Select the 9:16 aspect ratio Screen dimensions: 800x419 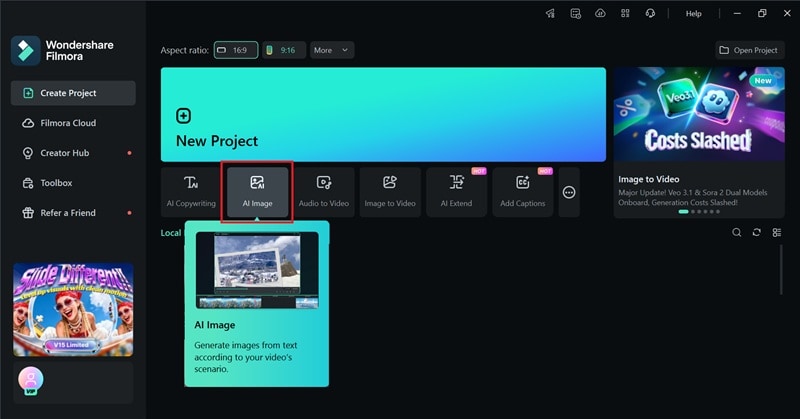coord(284,50)
